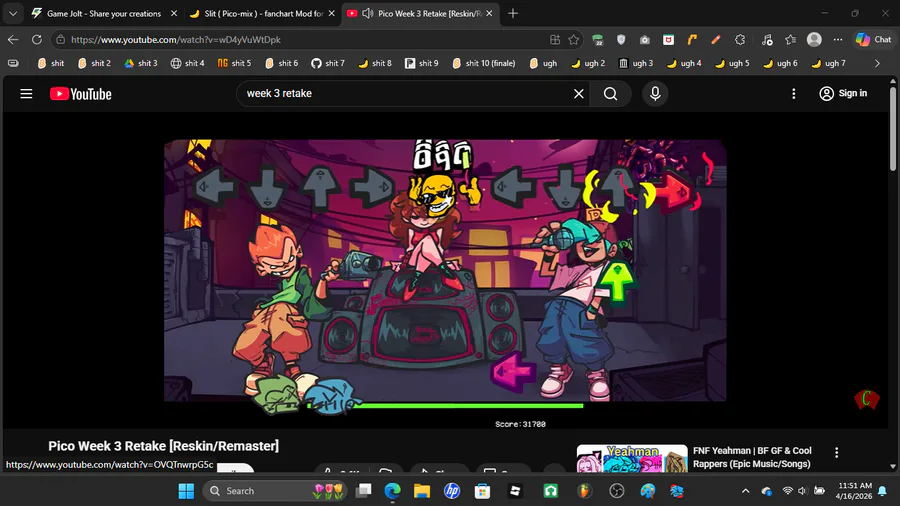Close the Pico Week 3 Retake tab

coord(489,13)
